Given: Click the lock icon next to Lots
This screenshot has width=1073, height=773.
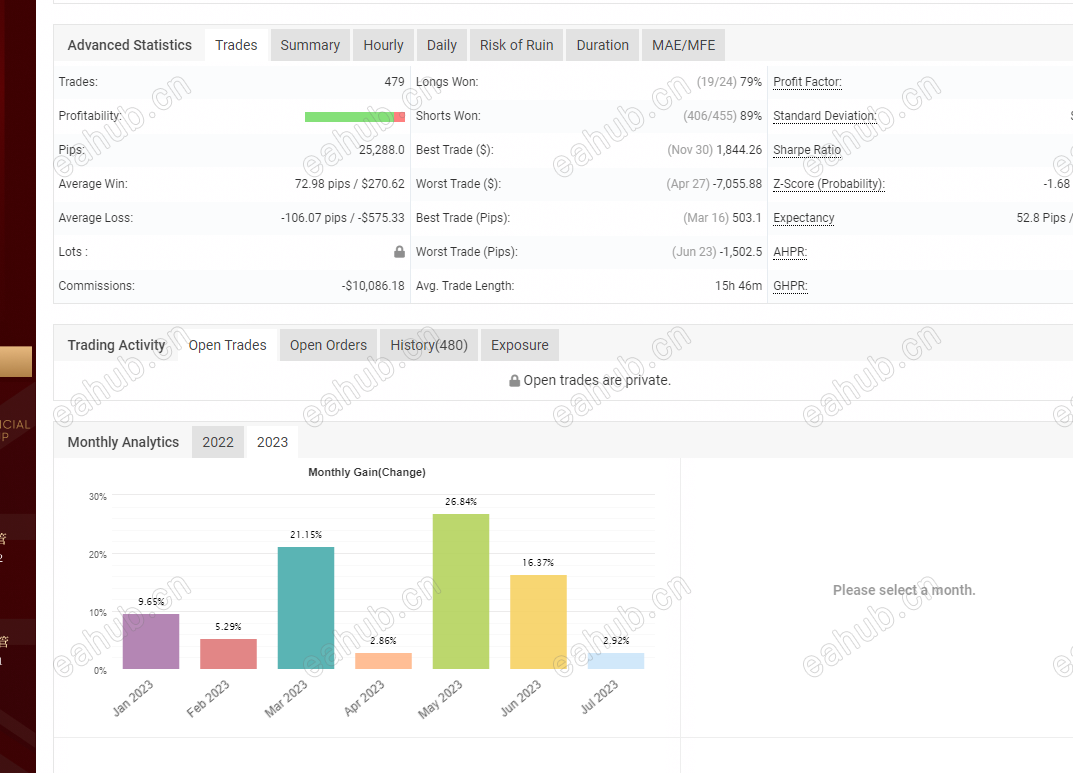Looking at the screenshot, I should [x=399, y=252].
